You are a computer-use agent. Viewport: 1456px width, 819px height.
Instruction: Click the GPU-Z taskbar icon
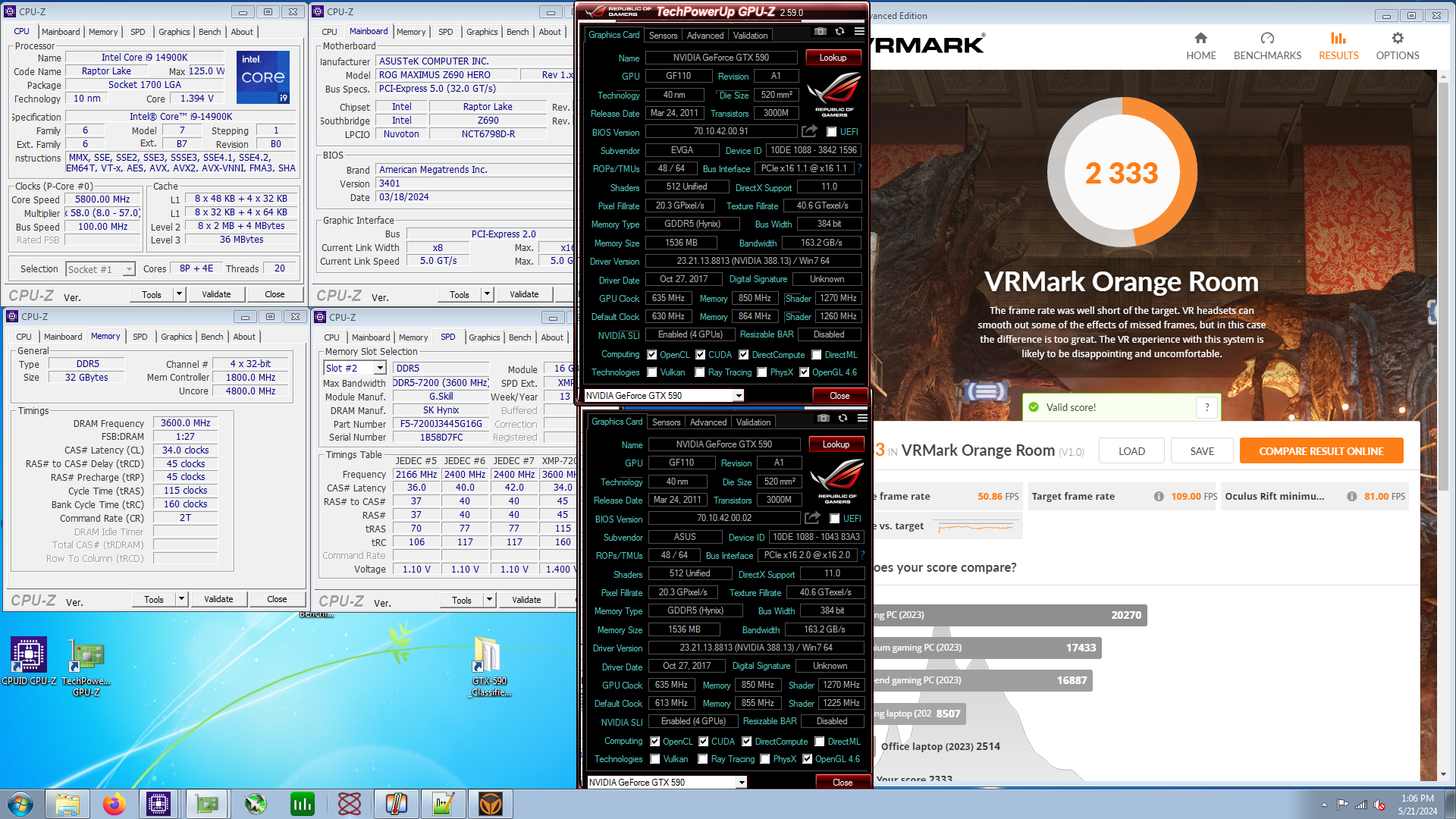pos(207,804)
